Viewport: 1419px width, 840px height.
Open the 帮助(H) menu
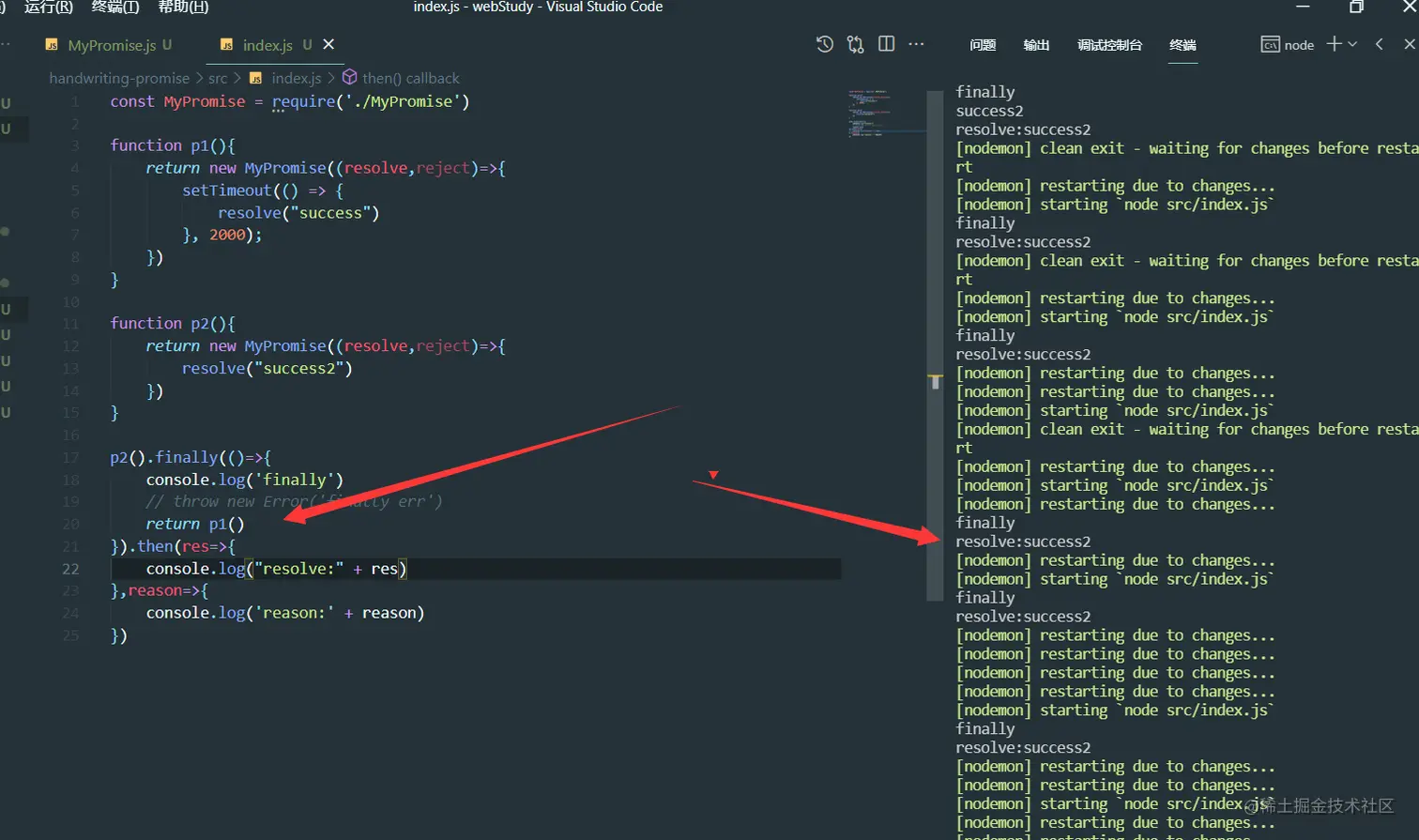coord(183,8)
